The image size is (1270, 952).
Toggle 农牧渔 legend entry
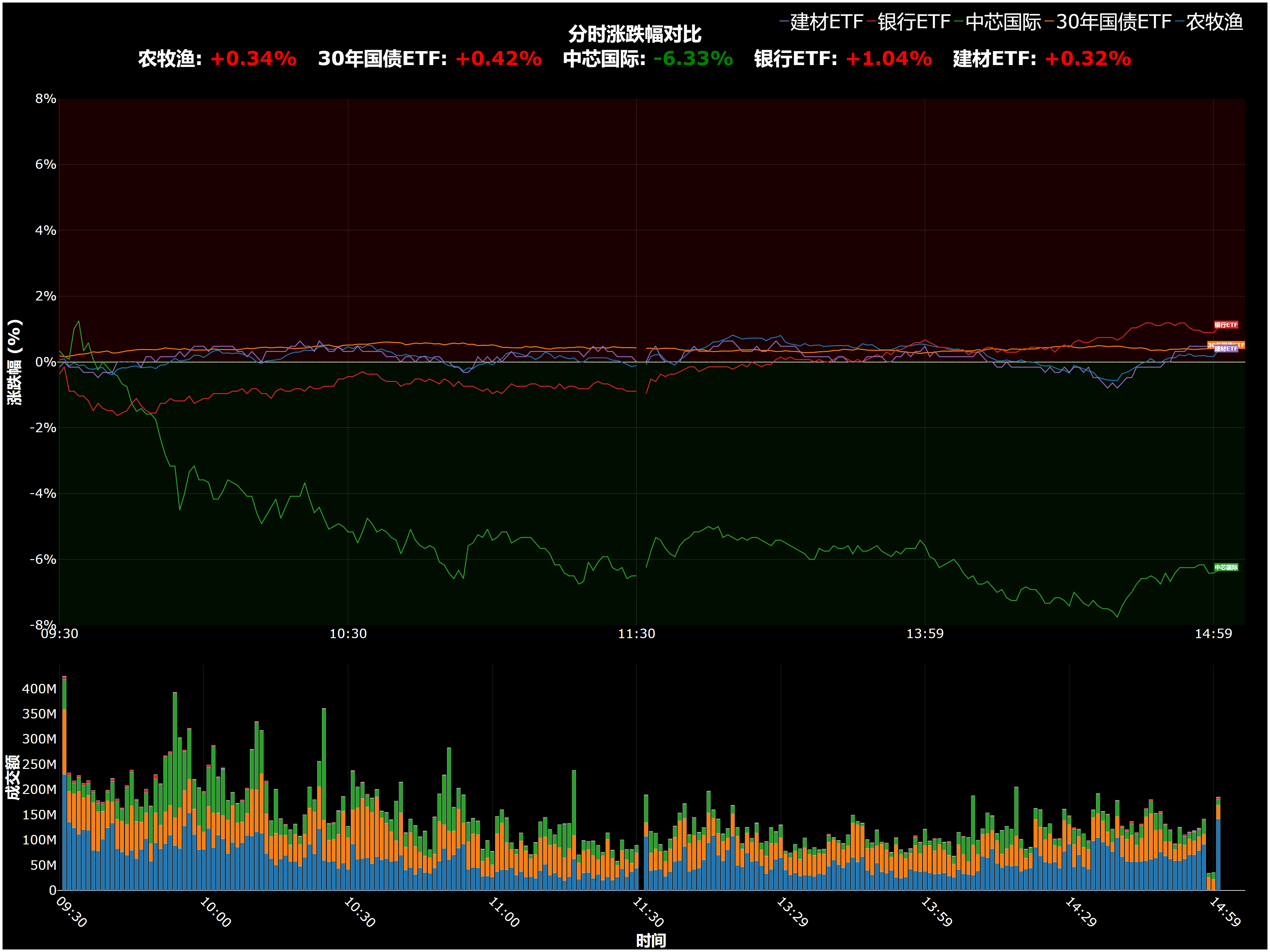[x=1214, y=22]
